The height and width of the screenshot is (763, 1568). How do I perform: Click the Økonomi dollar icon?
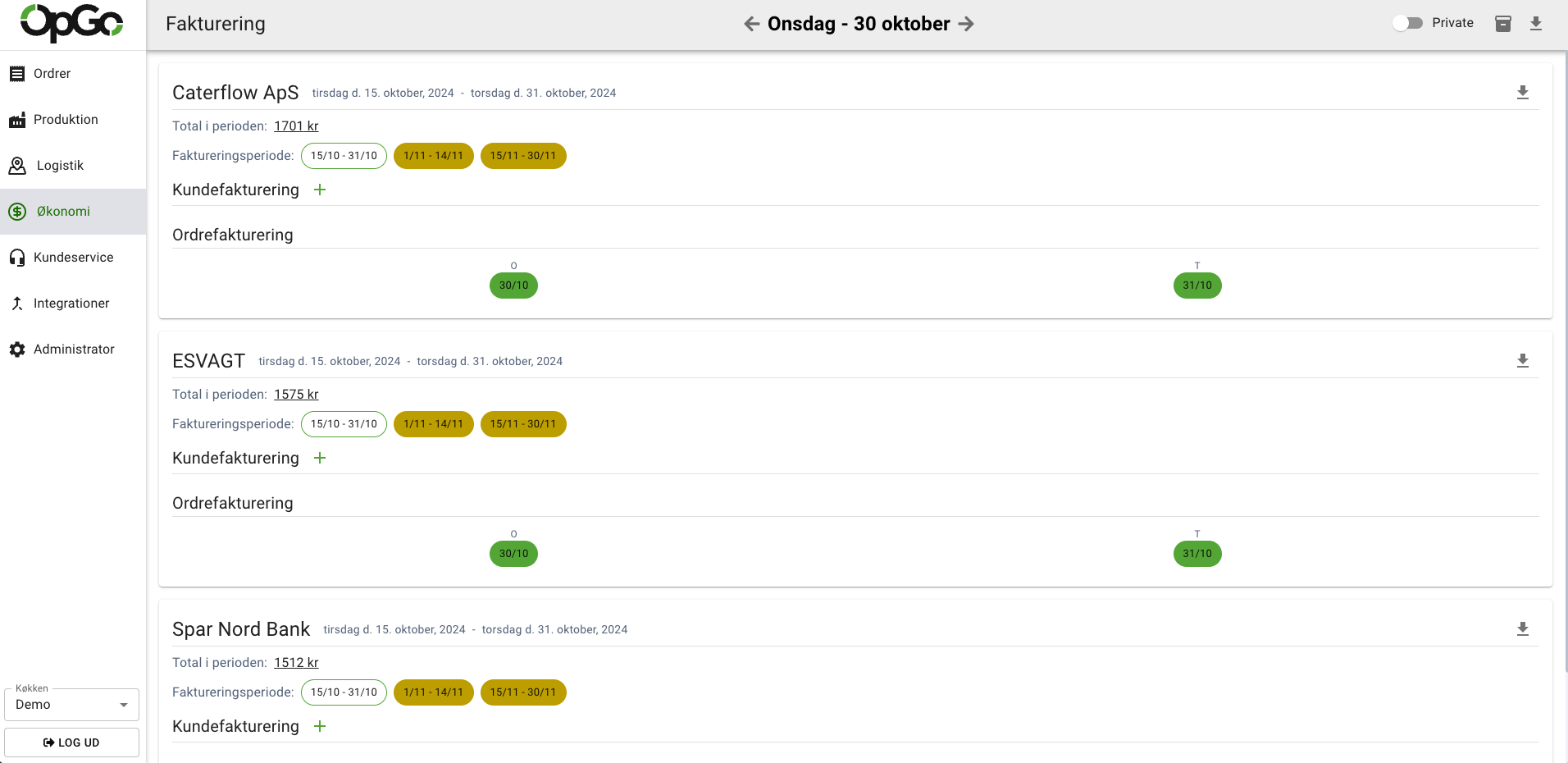[x=17, y=212]
